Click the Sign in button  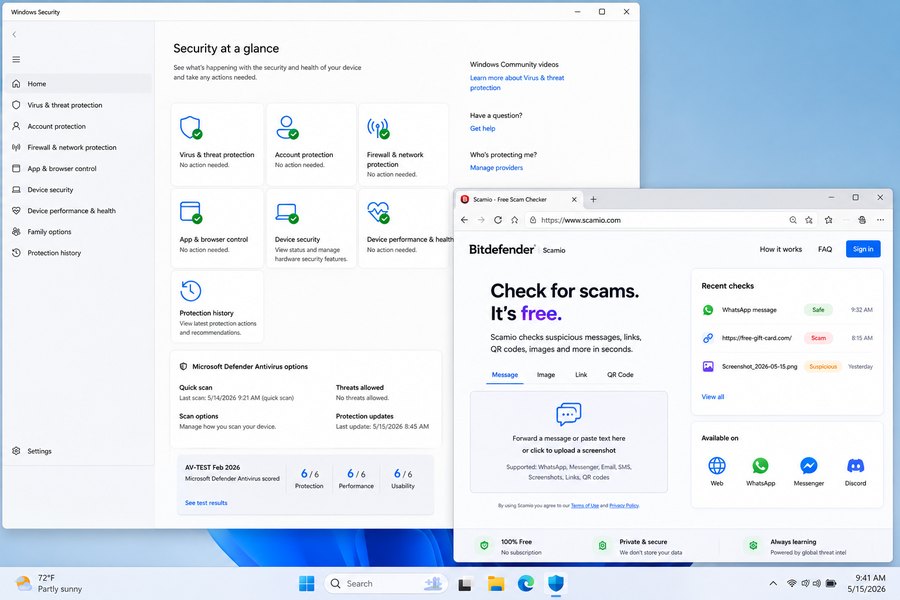(863, 249)
